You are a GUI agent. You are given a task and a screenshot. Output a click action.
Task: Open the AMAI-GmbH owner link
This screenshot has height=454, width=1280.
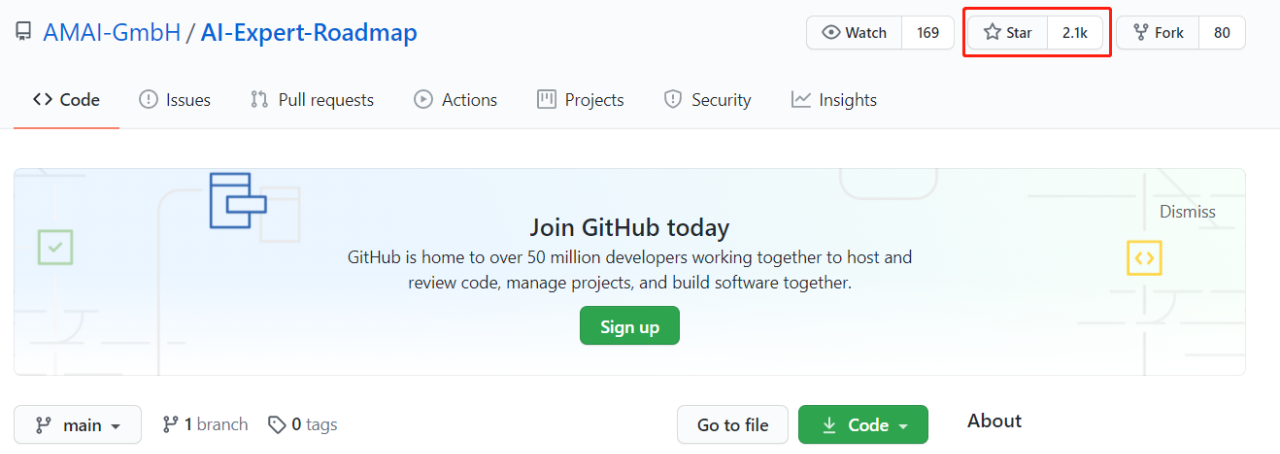(x=112, y=32)
